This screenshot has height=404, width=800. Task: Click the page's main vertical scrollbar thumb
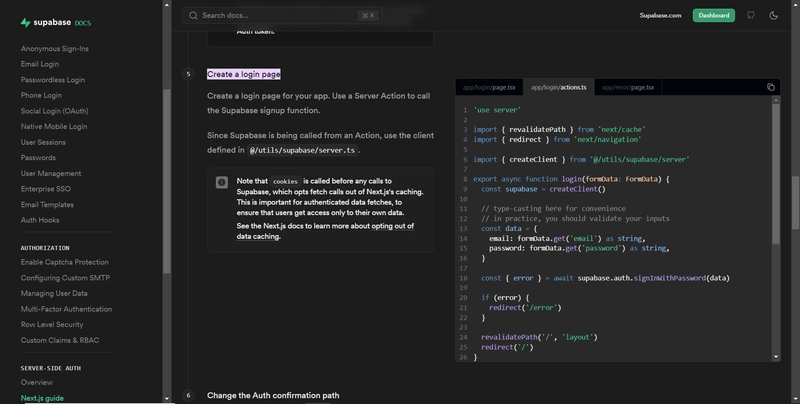click(x=796, y=203)
